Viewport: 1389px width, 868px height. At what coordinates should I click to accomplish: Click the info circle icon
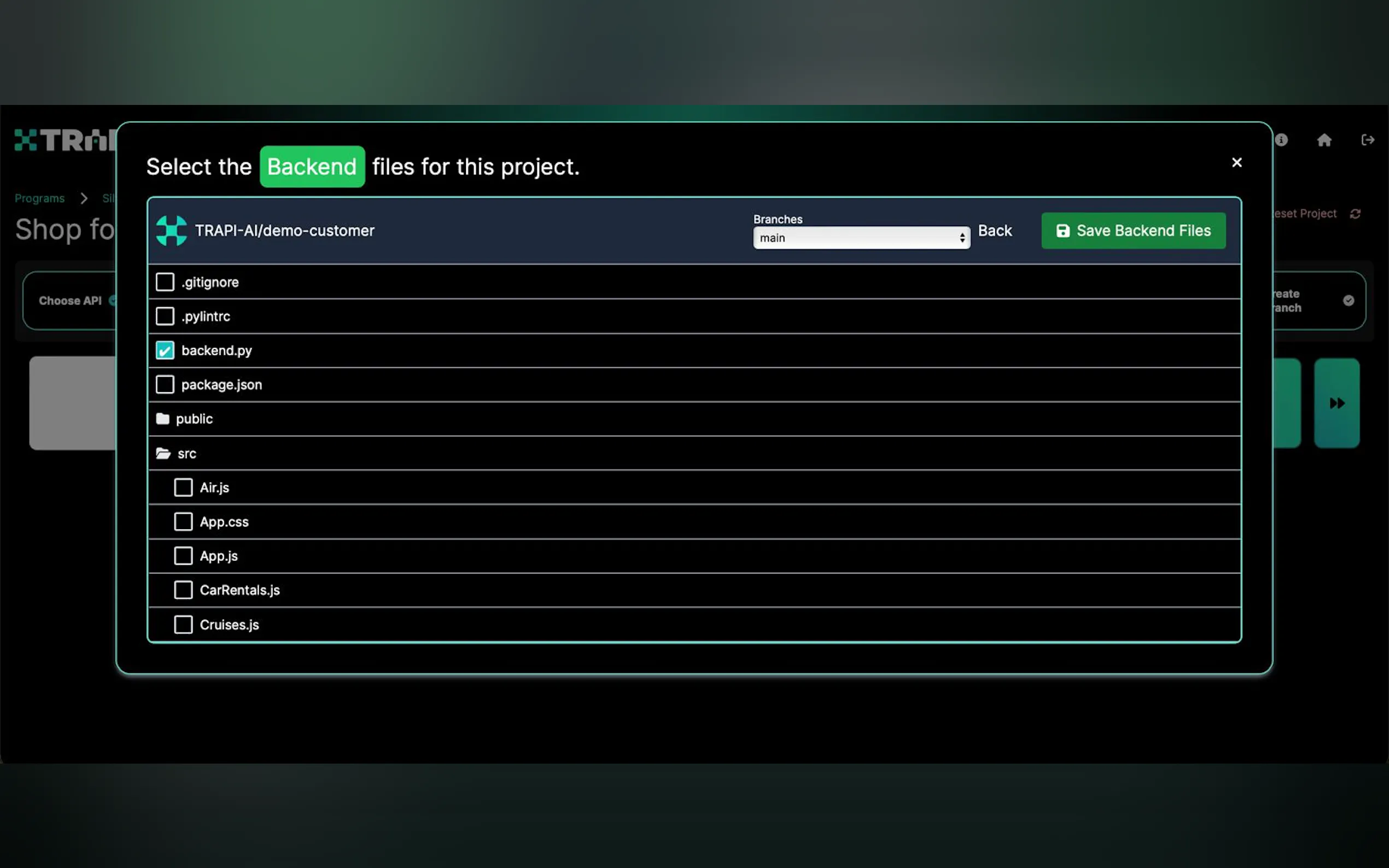(1282, 140)
